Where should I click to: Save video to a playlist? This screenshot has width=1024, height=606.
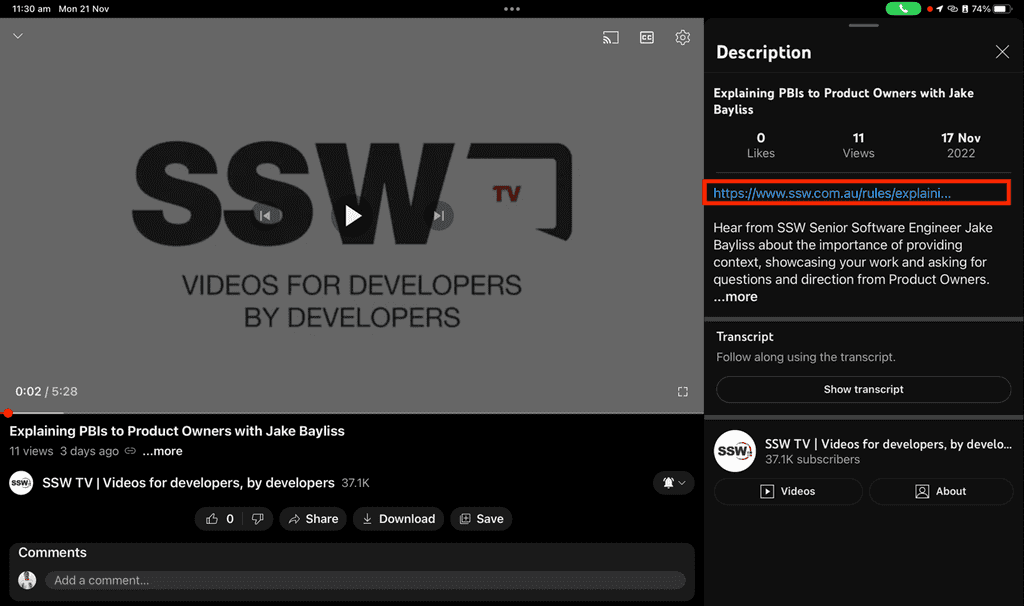[x=480, y=519]
